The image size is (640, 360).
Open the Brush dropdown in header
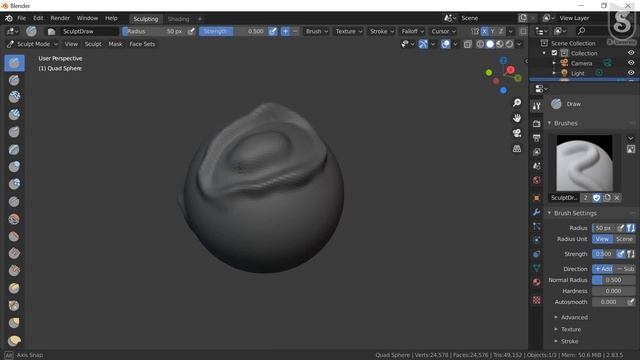[x=317, y=31]
